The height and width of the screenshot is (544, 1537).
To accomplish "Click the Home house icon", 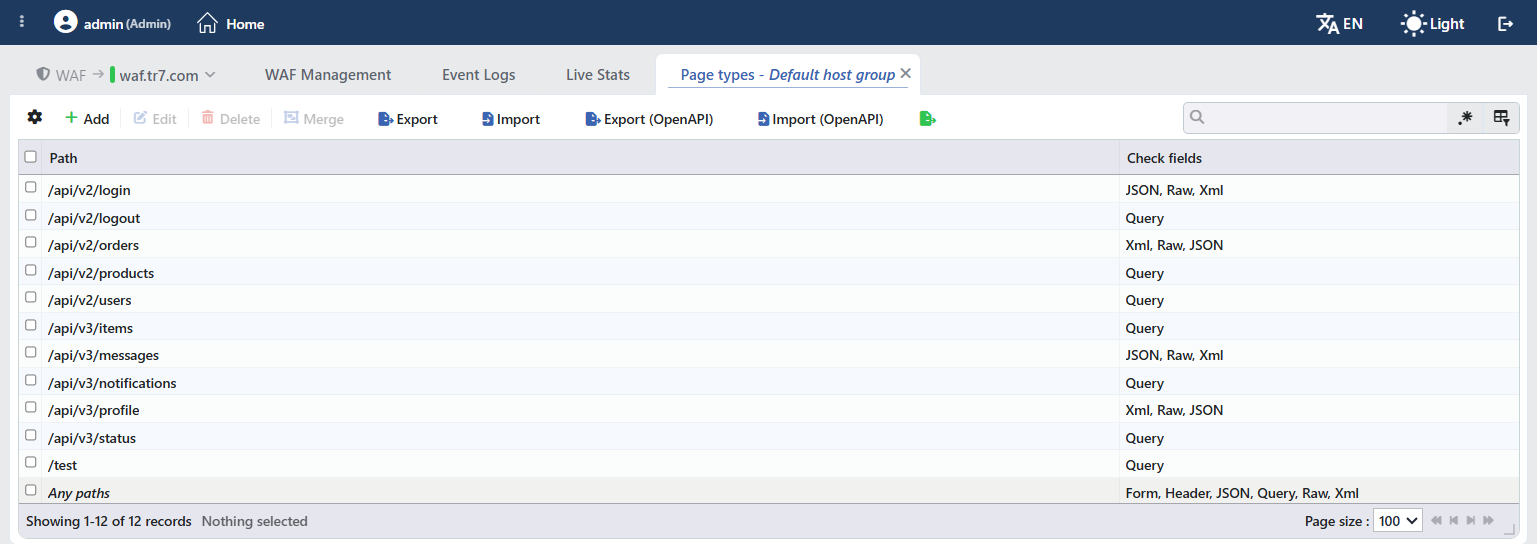I will (x=207, y=22).
